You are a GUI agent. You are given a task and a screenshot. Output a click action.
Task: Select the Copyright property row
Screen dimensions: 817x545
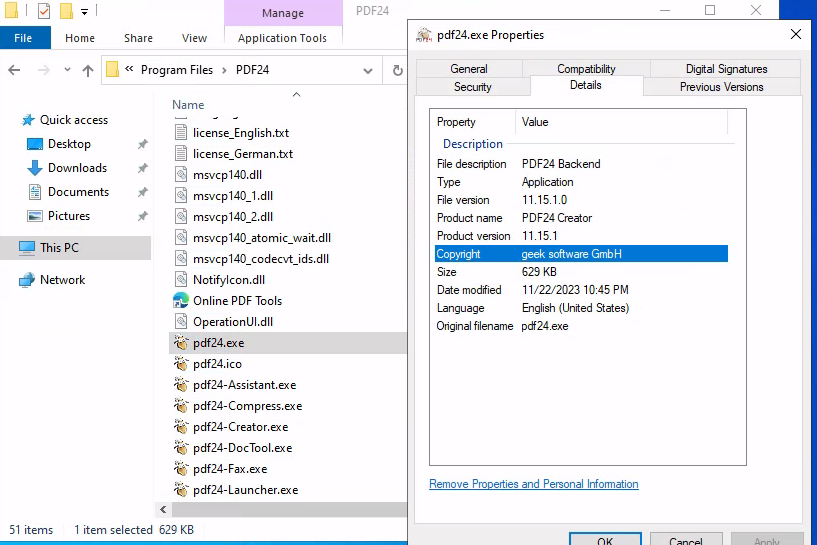(x=581, y=254)
